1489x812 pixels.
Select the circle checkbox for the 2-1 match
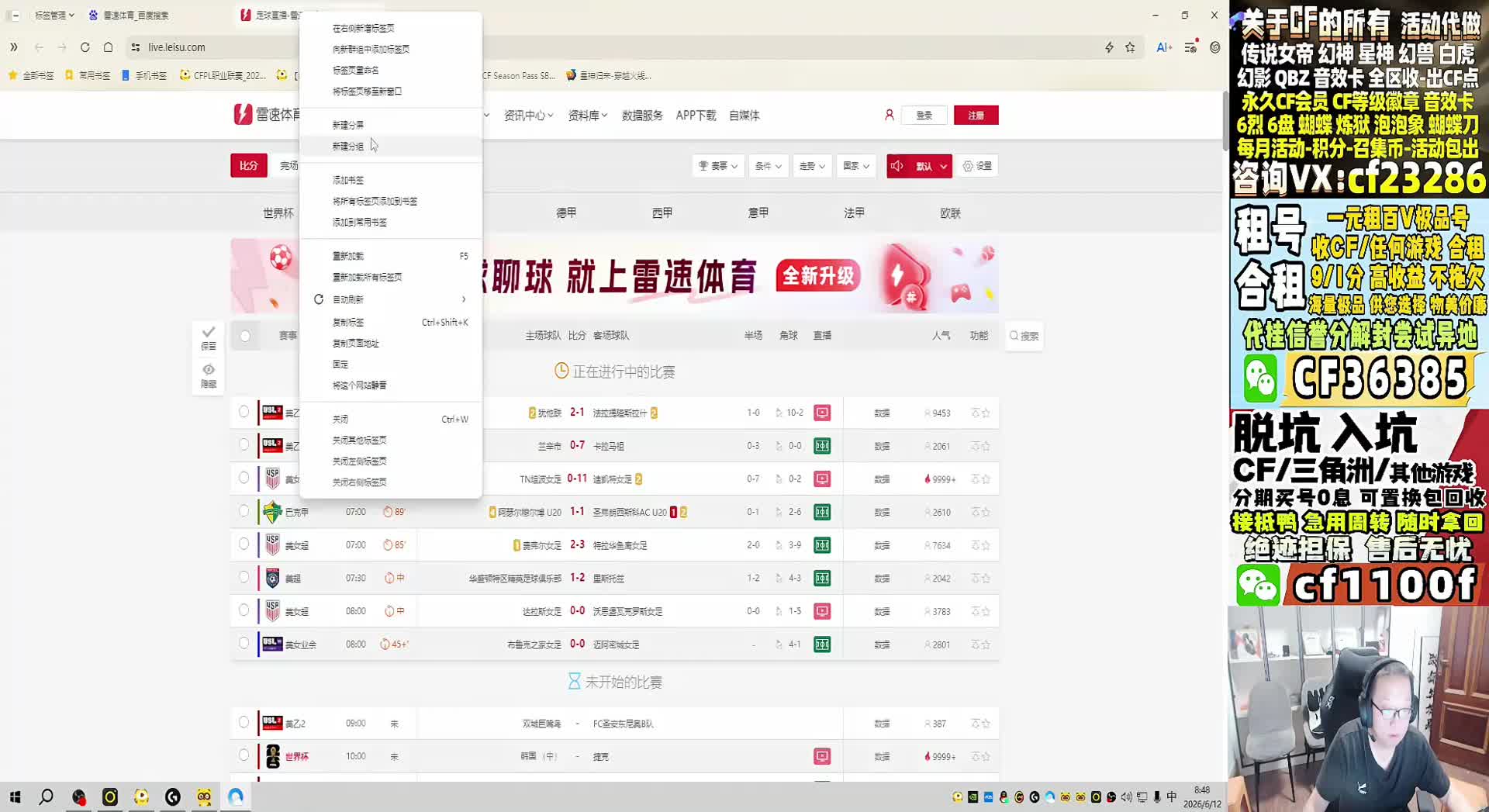(x=244, y=412)
